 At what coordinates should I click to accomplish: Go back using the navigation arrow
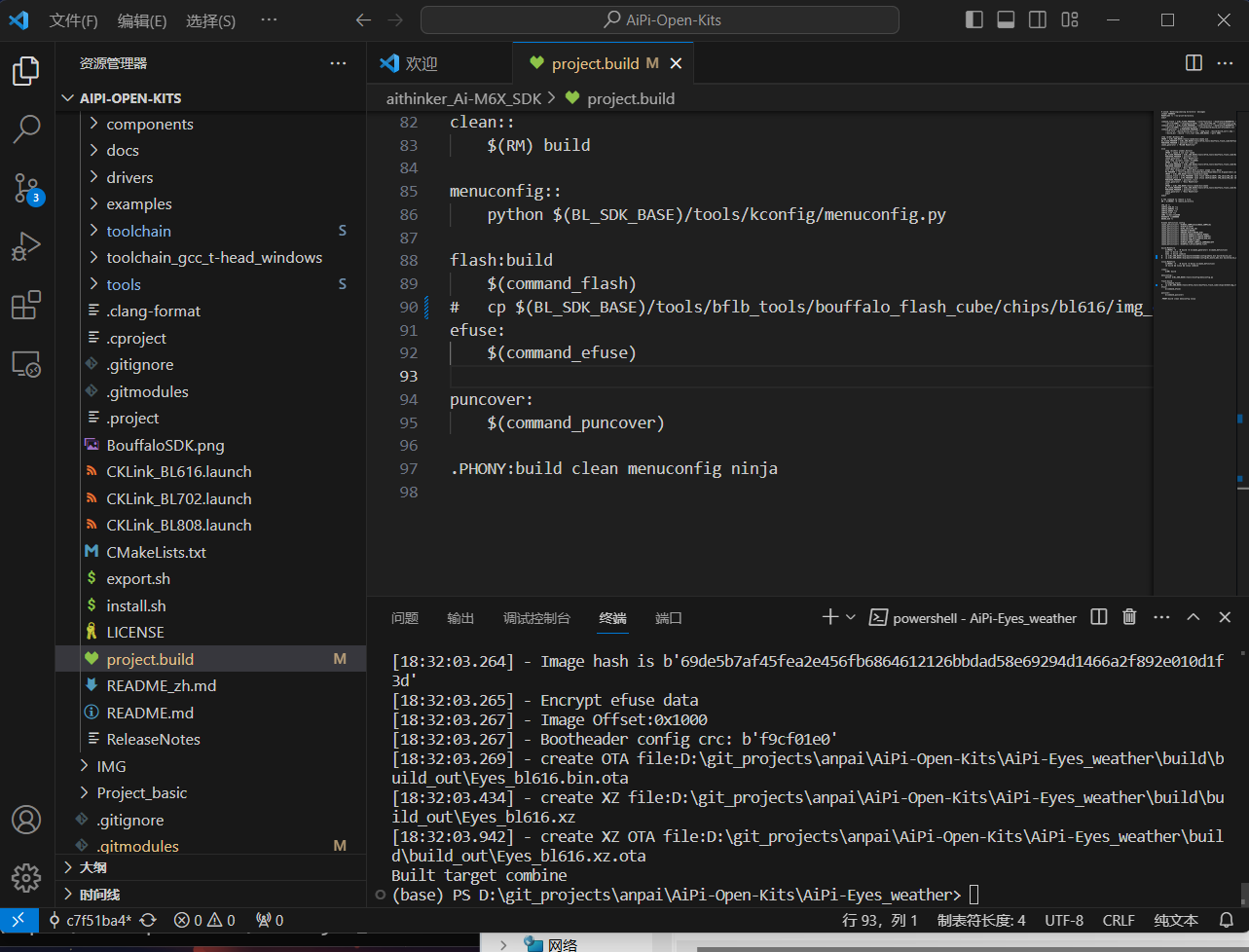pos(363,19)
